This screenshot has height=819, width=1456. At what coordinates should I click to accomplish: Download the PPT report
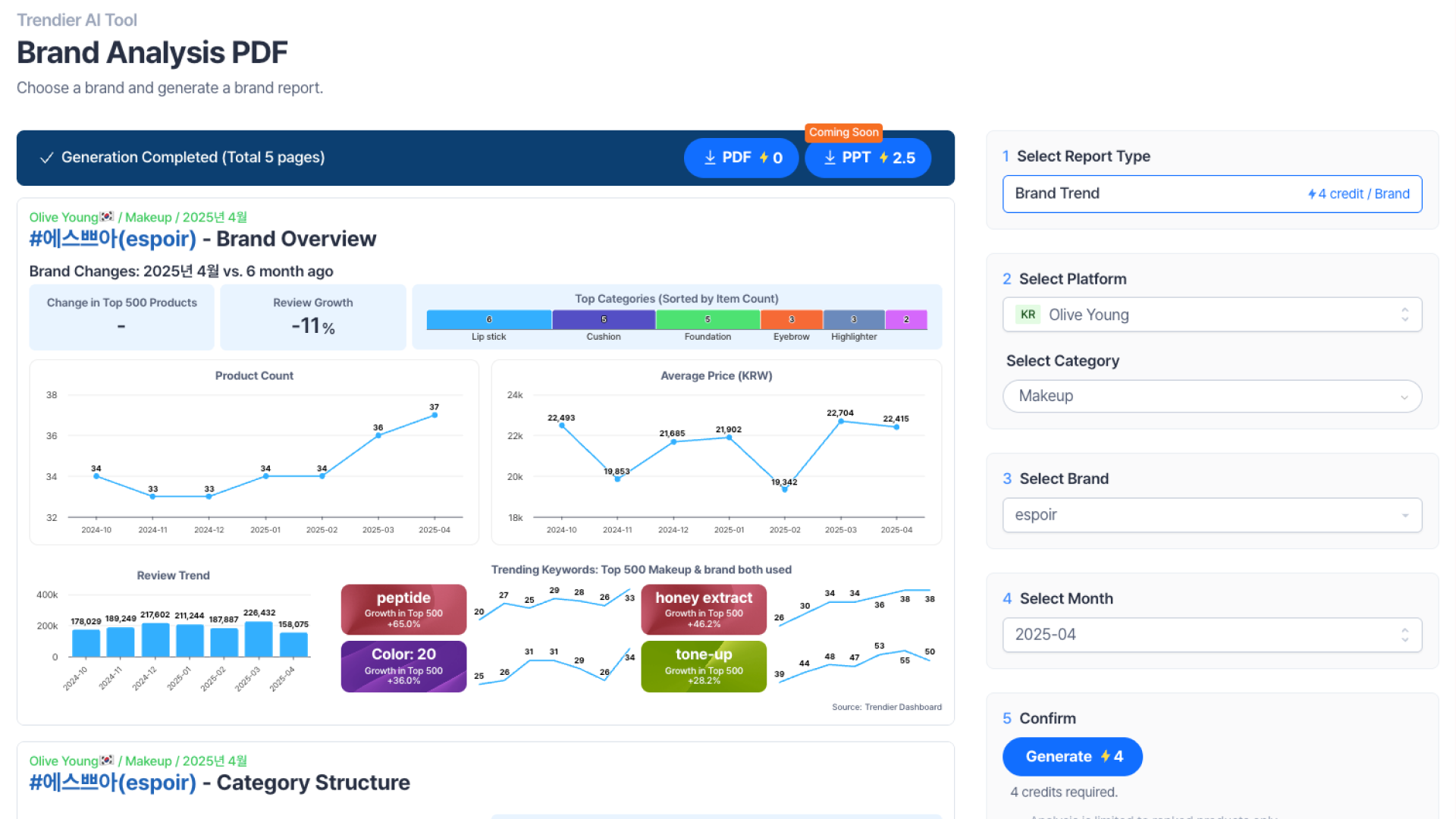[x=868, y=158]
